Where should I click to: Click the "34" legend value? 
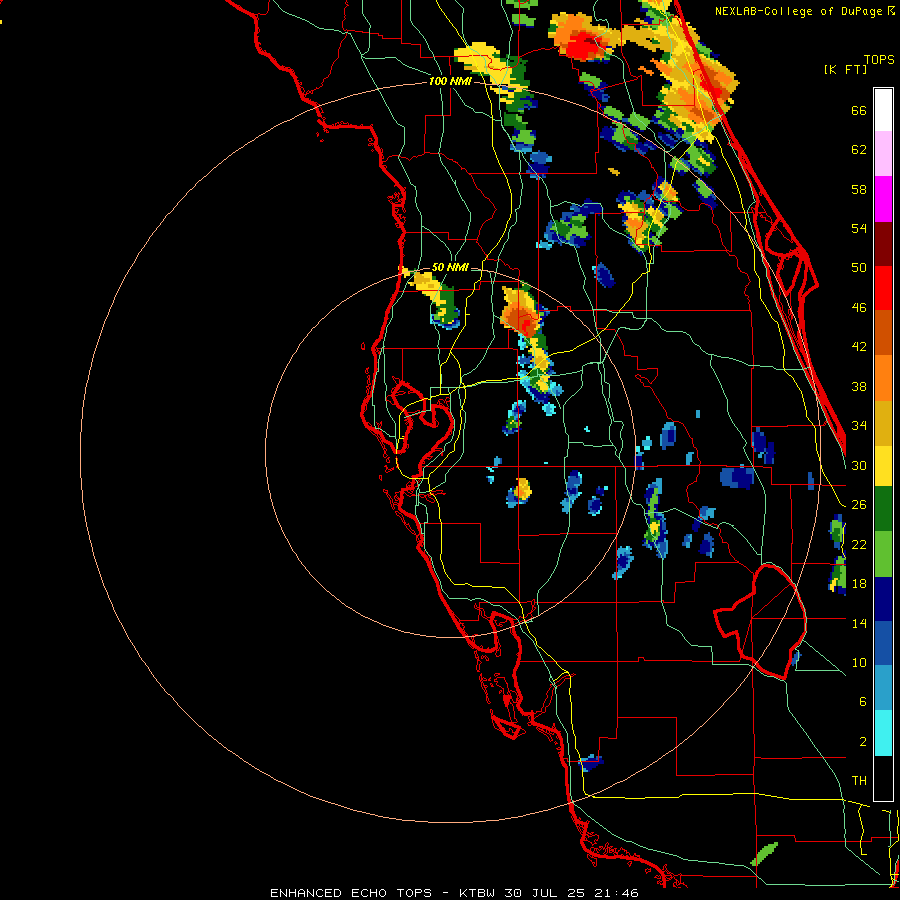[x=859, y=426]
